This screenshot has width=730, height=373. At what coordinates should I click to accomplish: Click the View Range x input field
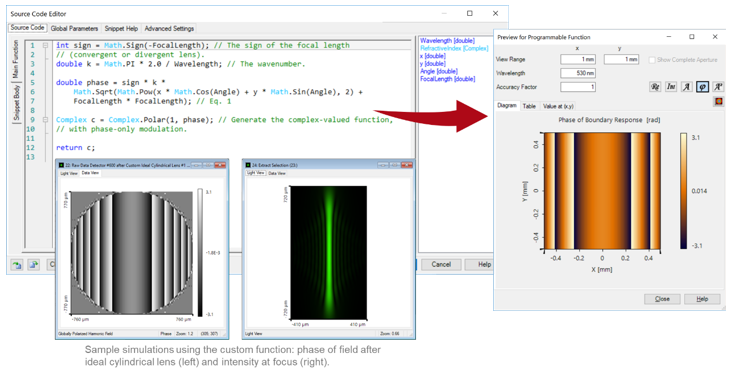click(578, 60)
